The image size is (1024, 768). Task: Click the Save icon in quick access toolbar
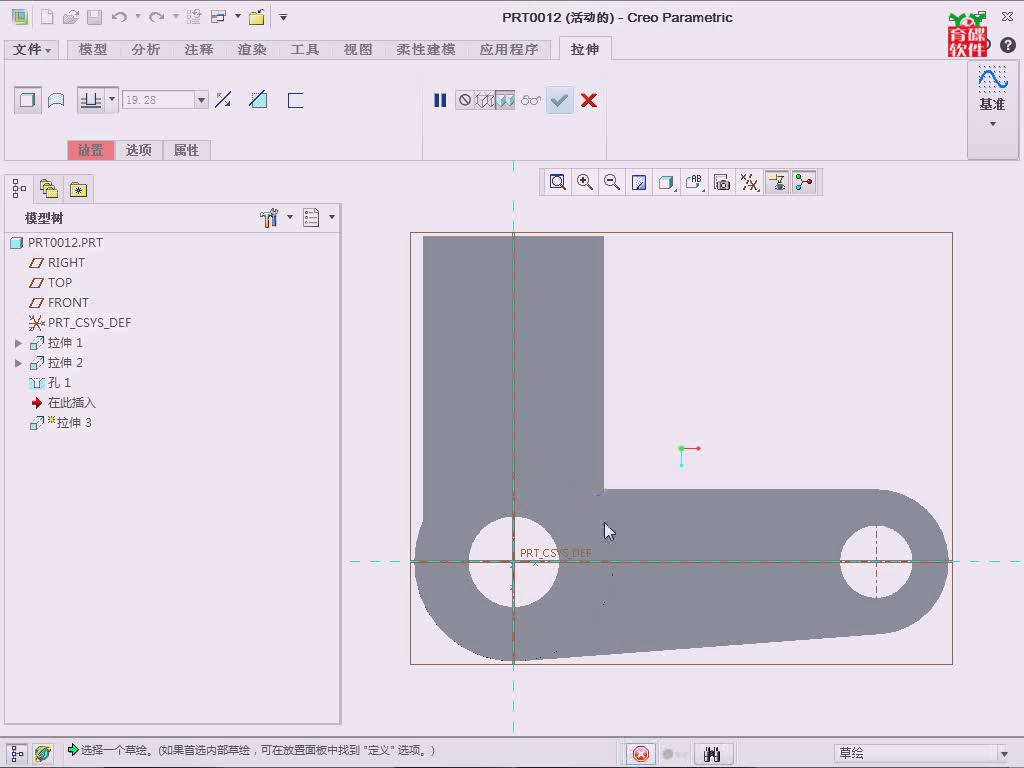[x=95, y=17]
